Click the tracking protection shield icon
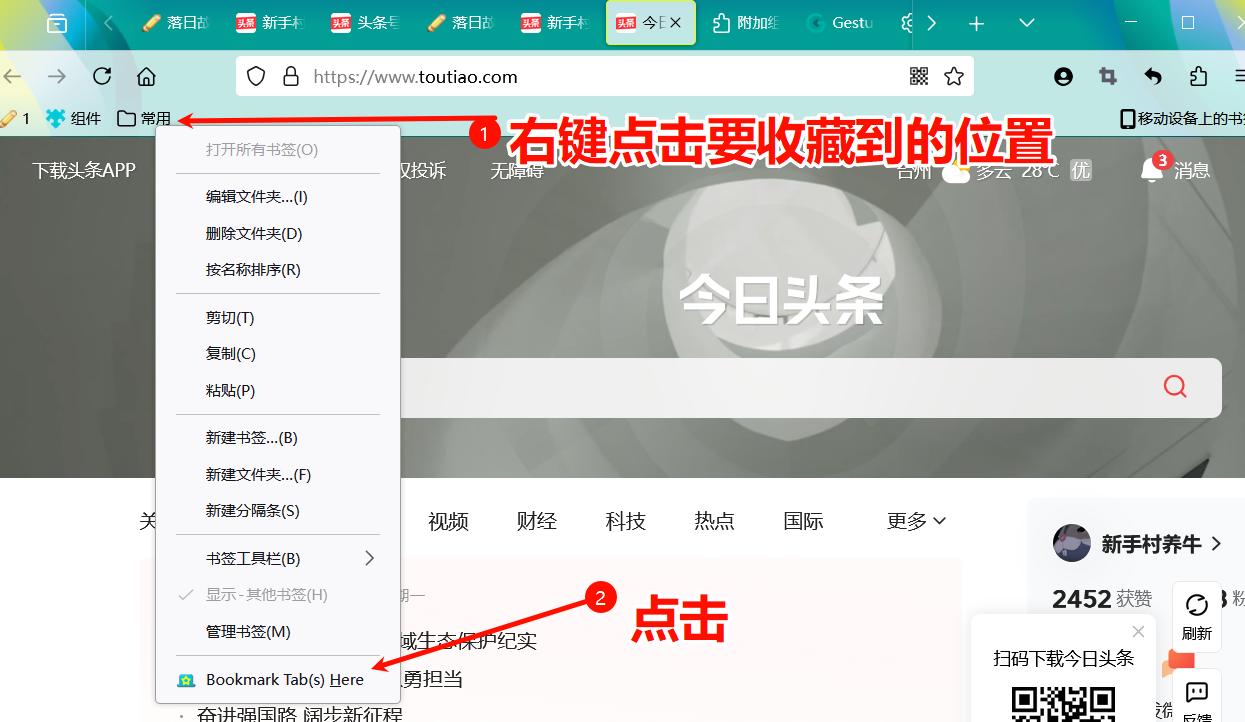Viewport: 1245px width, 722px height. 256,77
